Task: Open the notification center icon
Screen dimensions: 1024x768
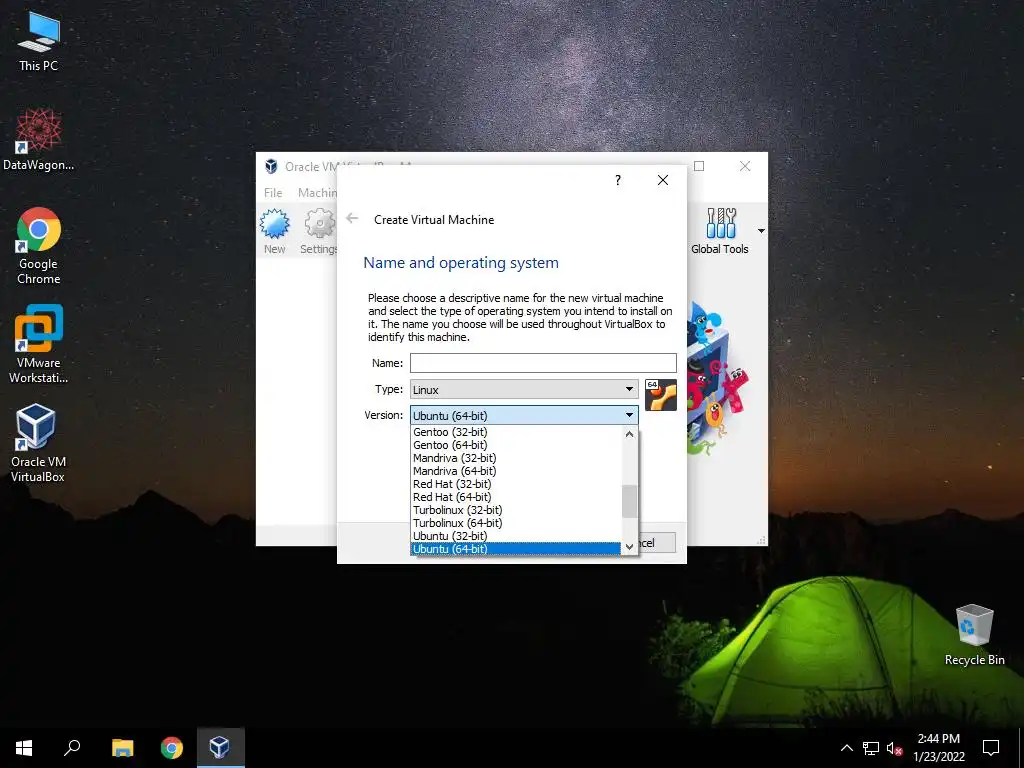Action: [x=991, y=748]
